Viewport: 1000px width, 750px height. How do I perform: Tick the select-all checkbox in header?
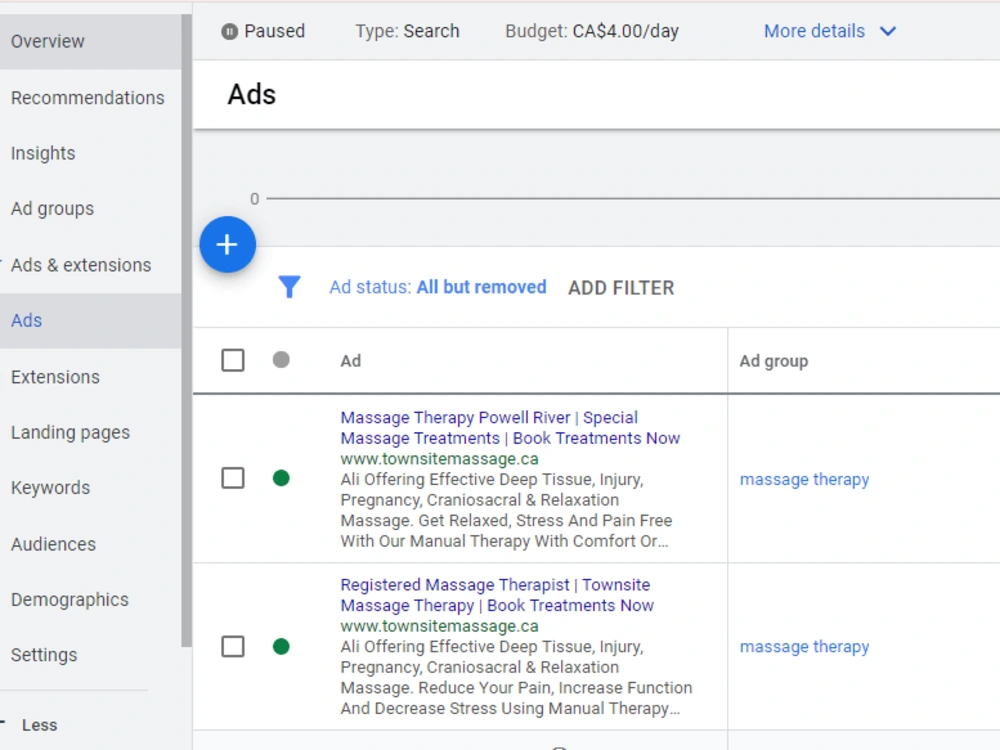coord(233,360)
